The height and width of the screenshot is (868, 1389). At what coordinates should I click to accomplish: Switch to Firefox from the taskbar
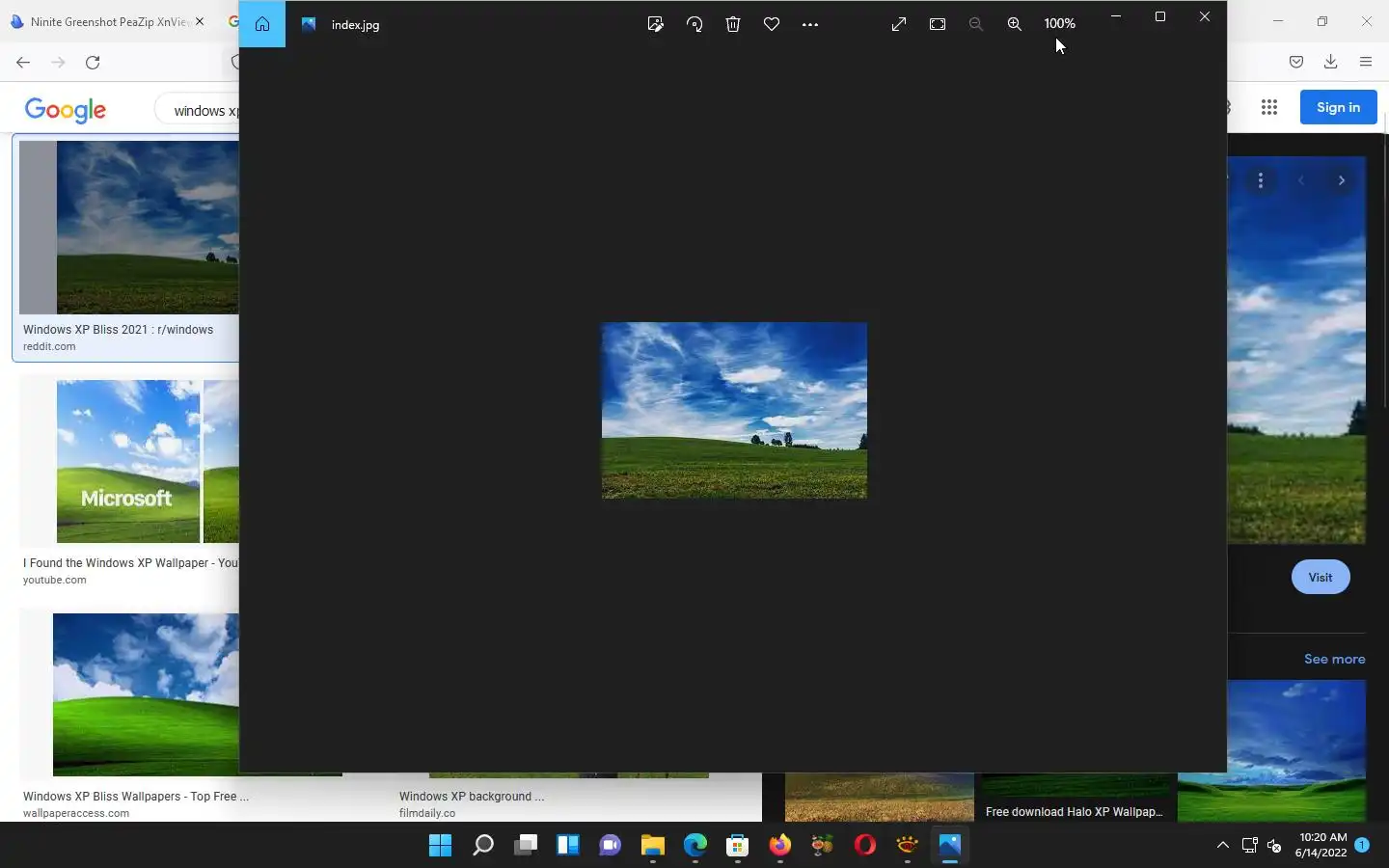click(780, 846)
